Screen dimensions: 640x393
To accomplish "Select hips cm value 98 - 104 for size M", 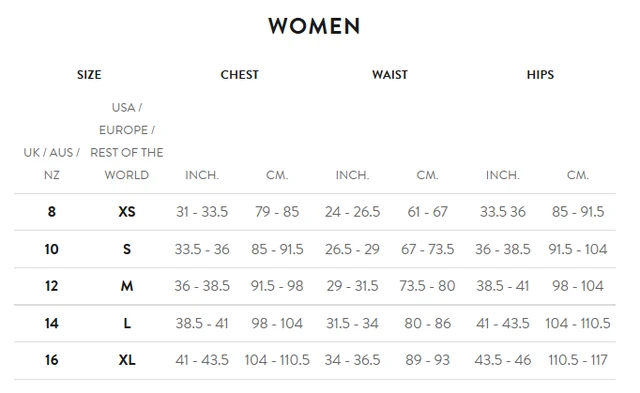I will [578, 286].
